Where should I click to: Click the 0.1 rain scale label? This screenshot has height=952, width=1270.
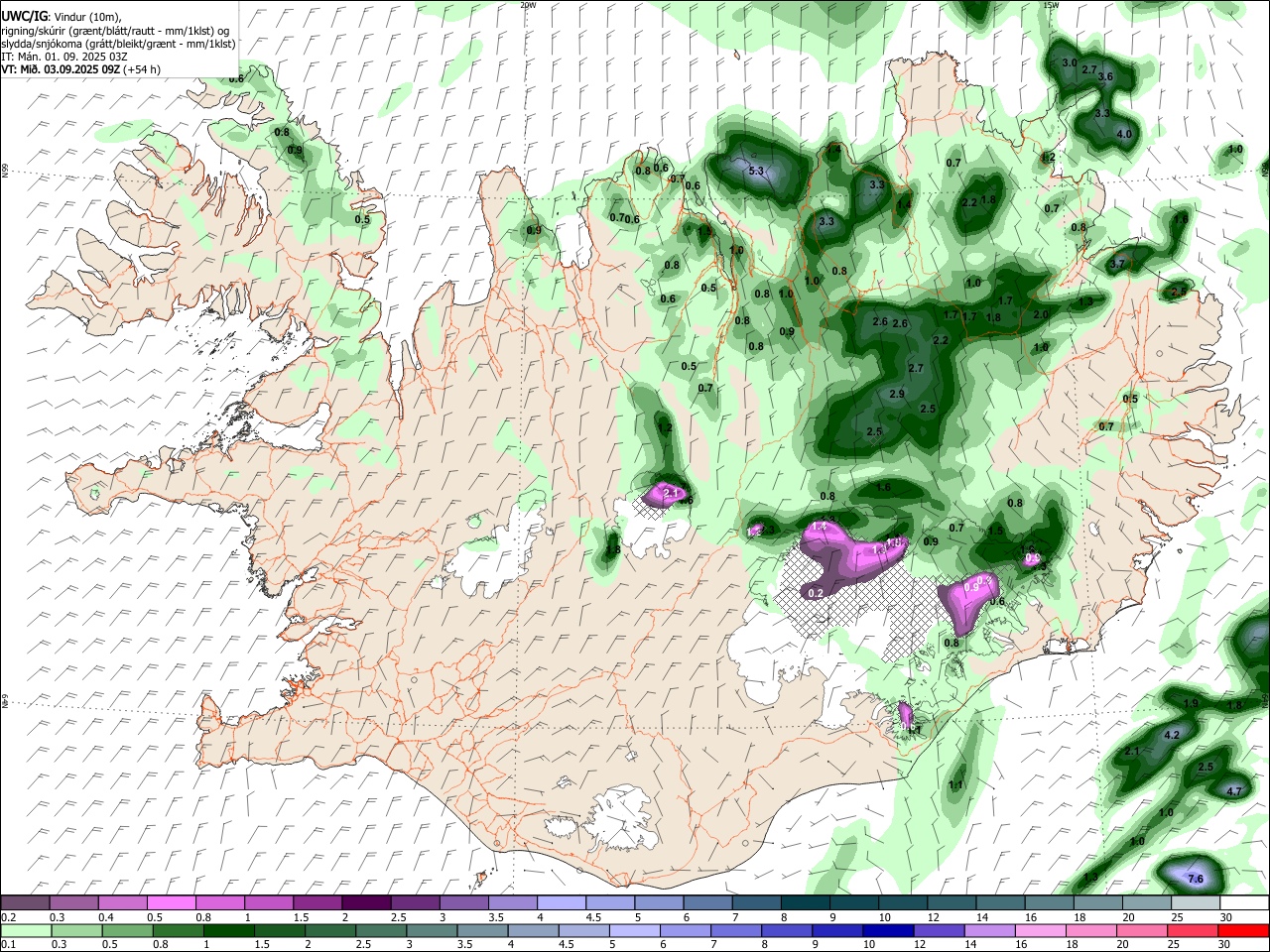(8, 945)
